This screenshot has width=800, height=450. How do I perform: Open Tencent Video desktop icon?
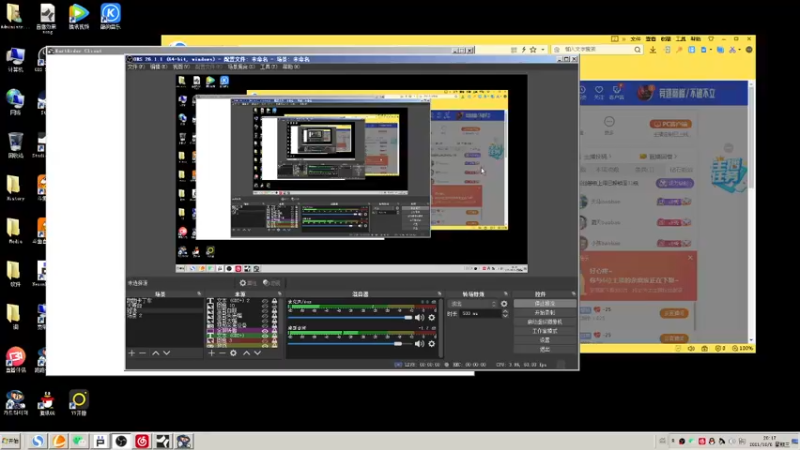(79, 13)
